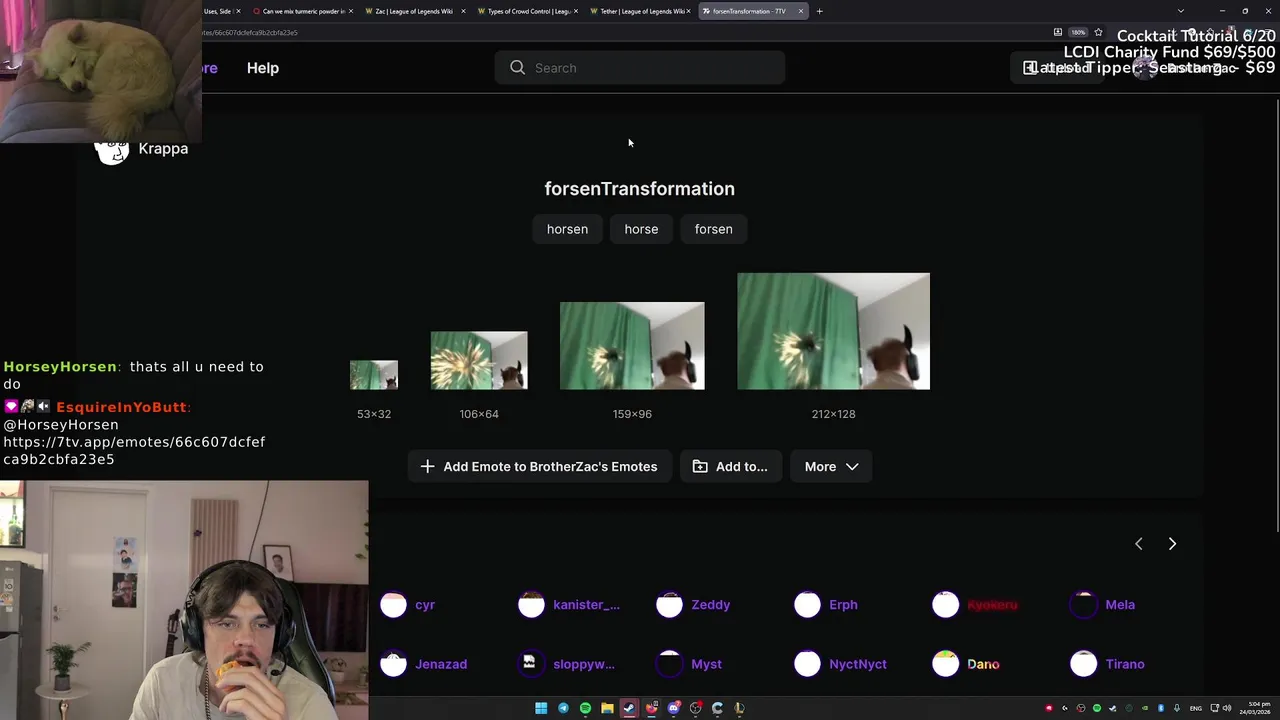
Task: Click the forsenTransformation emote title
Action: [x=640, y=188]
